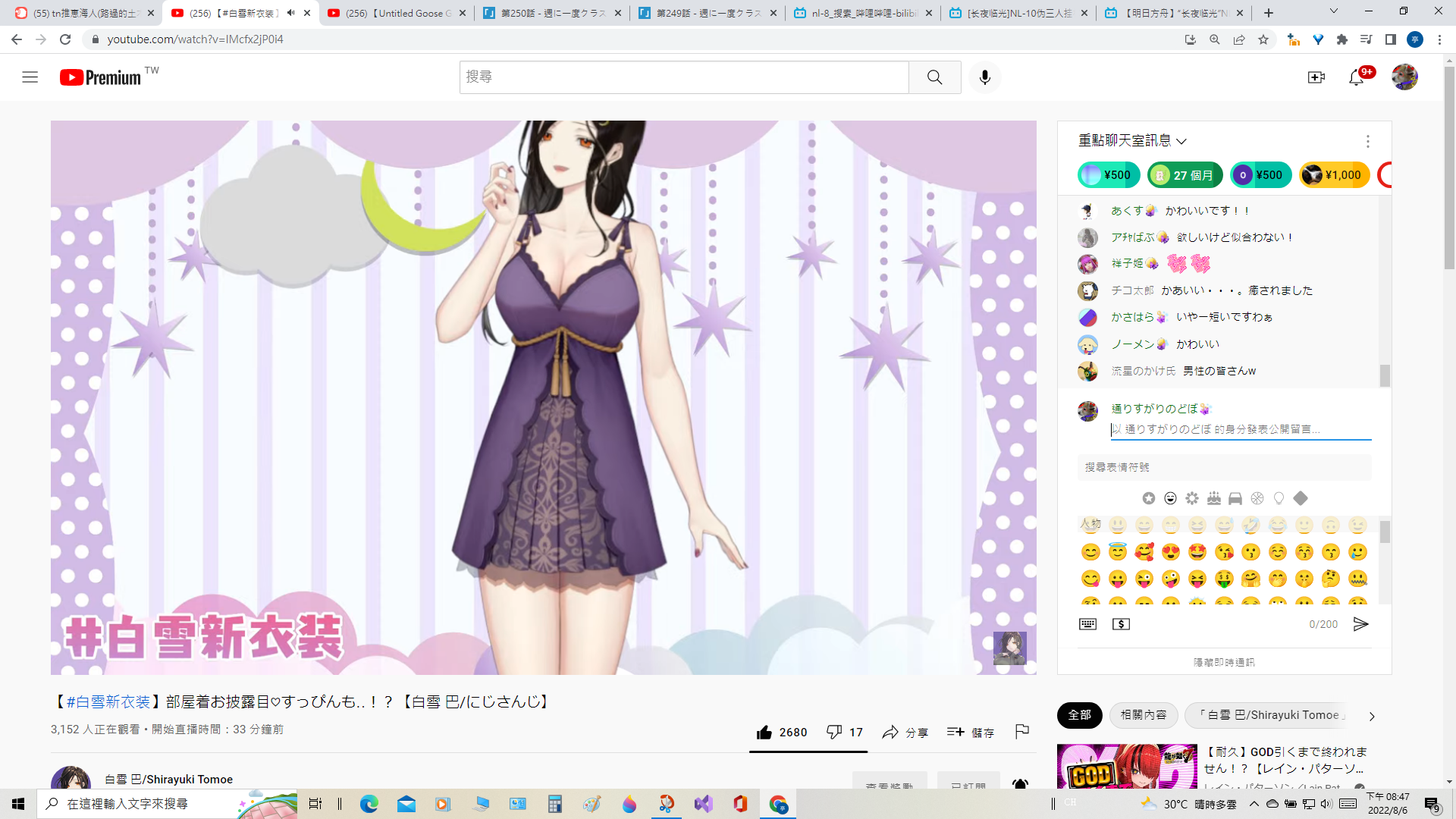Insert the thinking face emoji
This screenshot has width=1456, height=819.
pos(1331,579)
